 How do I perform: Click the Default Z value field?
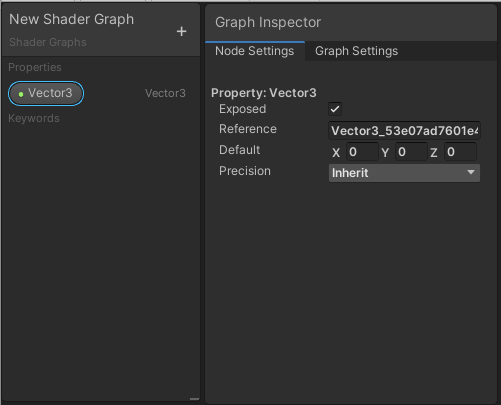pyautogui.click(x=460, y=152)
